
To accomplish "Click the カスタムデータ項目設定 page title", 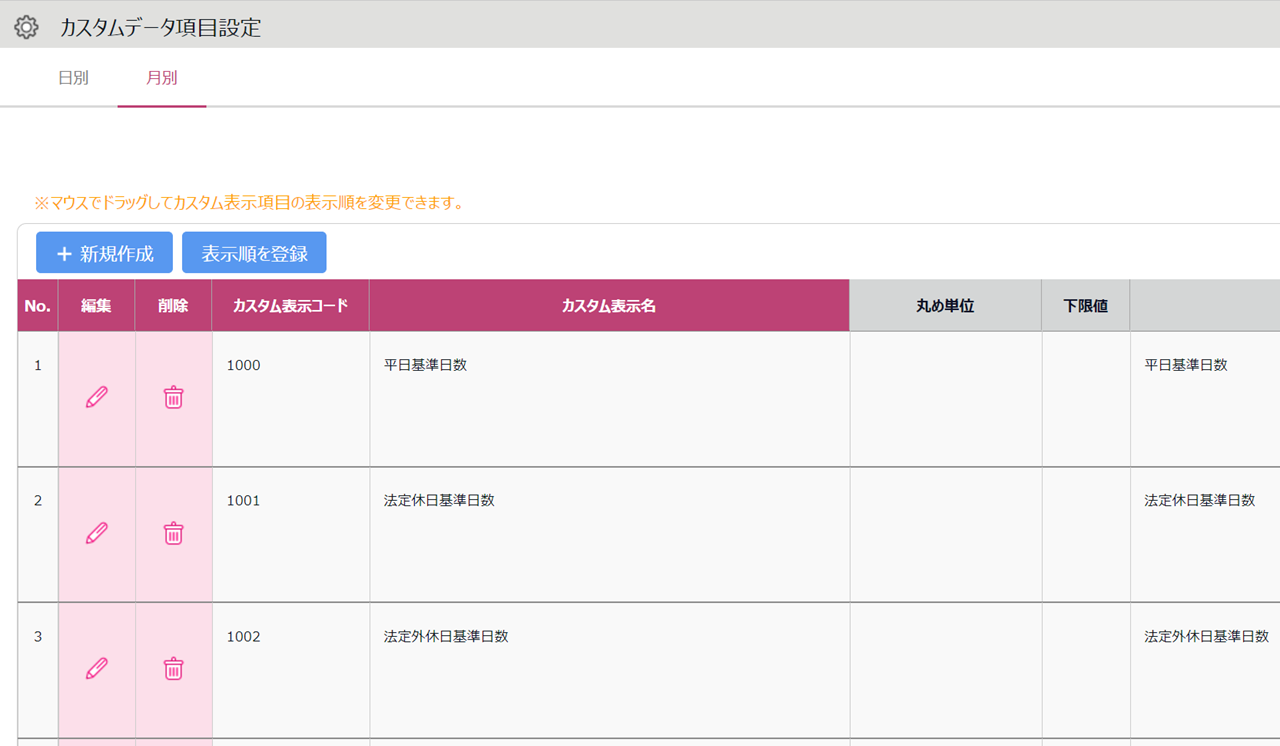I will click(160, 28).
